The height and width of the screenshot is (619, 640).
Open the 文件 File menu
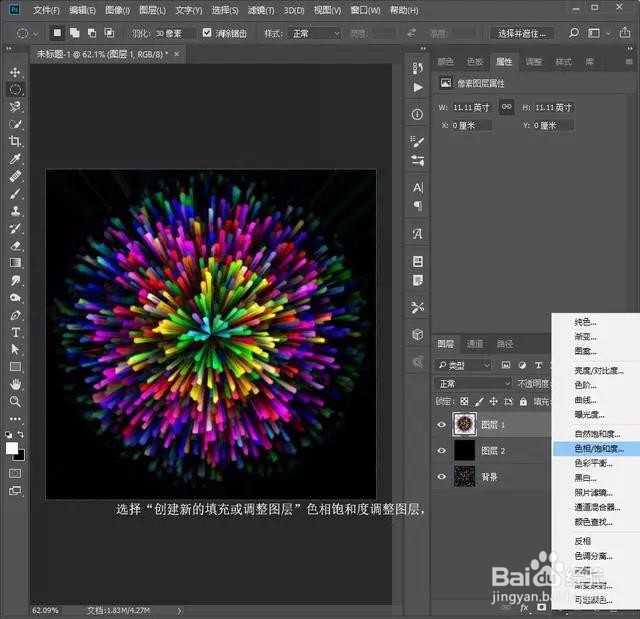pyautogui.click(x=46, y=10)
